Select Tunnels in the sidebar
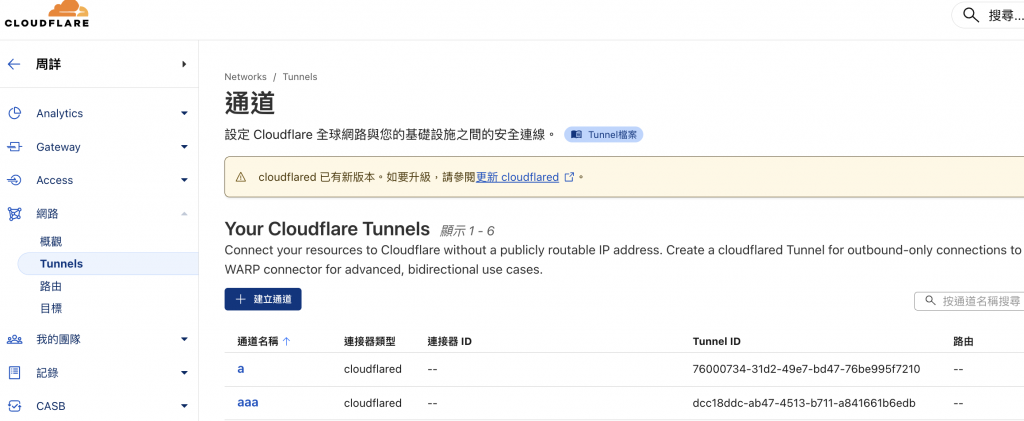Screen dimensions: 1024x421 click(x=108, y=264)
